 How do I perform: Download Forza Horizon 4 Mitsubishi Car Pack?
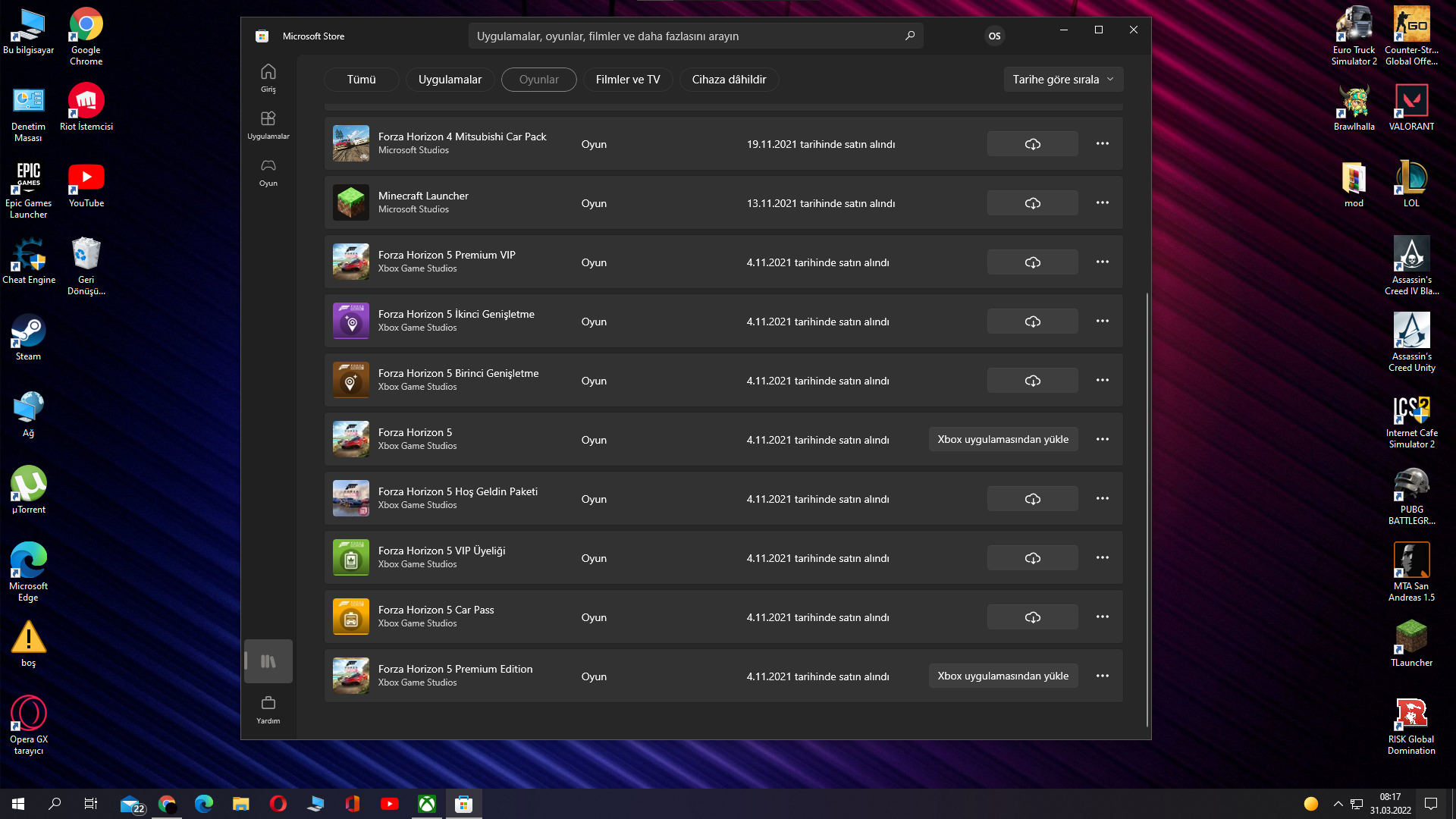click(x=1032, y=144)
